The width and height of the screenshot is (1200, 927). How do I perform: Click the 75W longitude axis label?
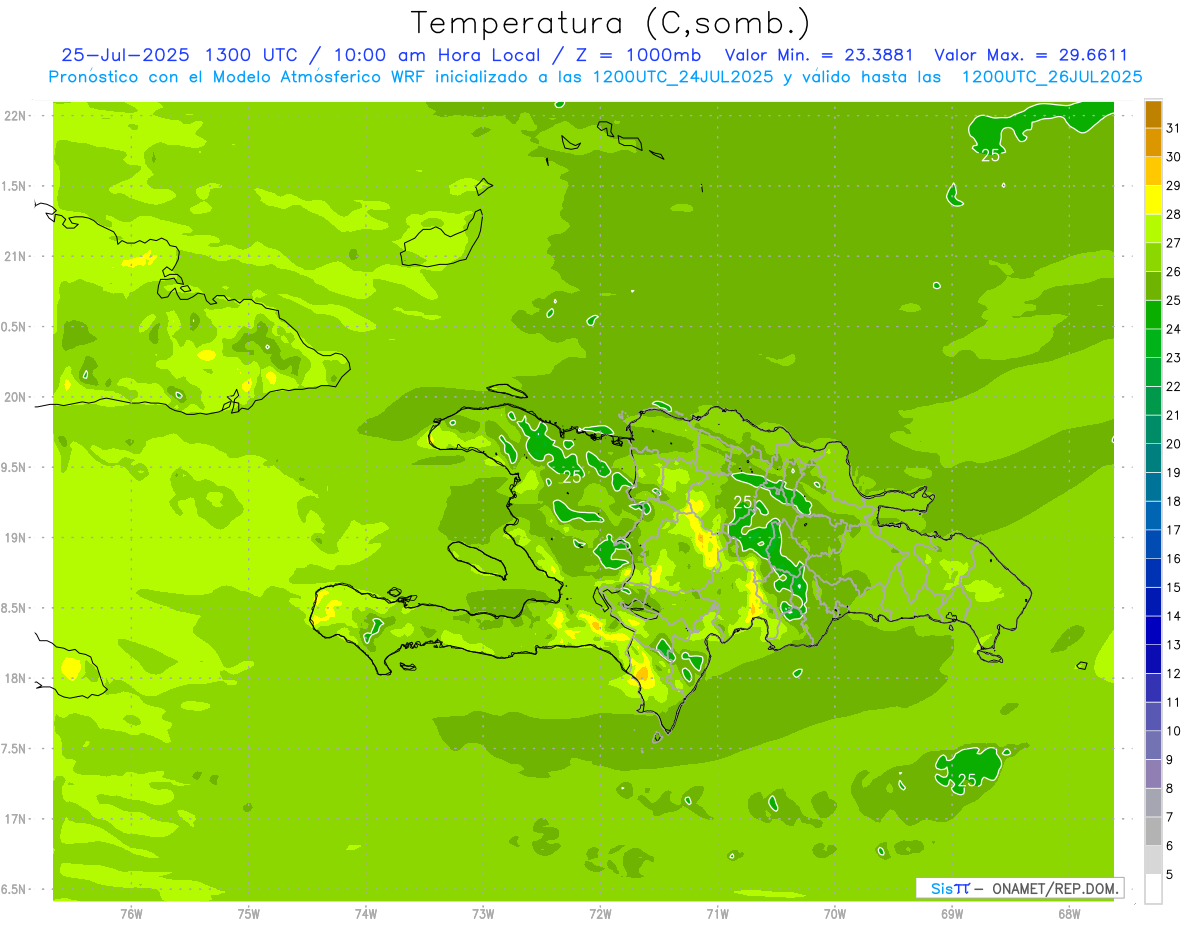point(249,913)
